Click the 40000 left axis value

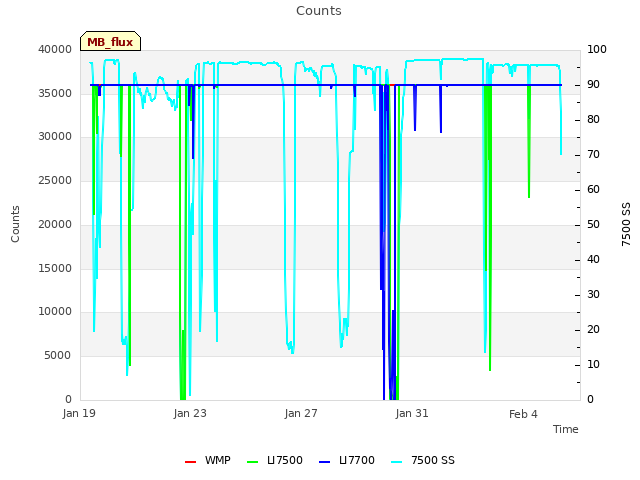[x=55, y=49]
